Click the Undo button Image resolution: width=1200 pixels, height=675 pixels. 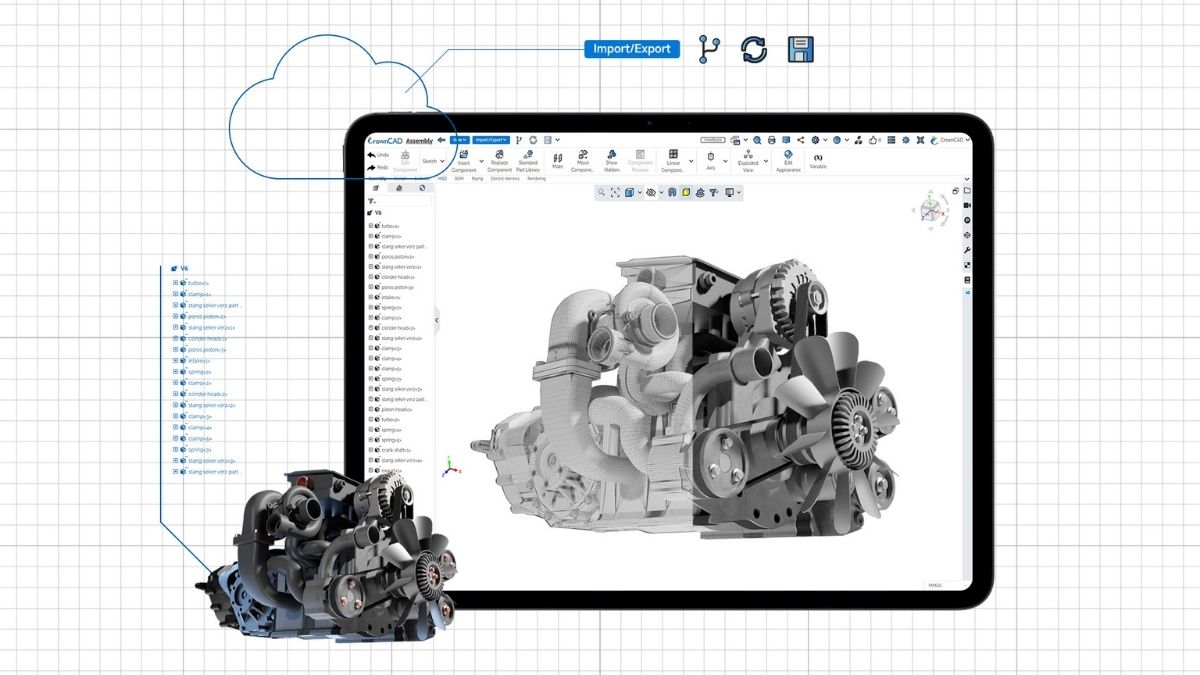(377, 155)
